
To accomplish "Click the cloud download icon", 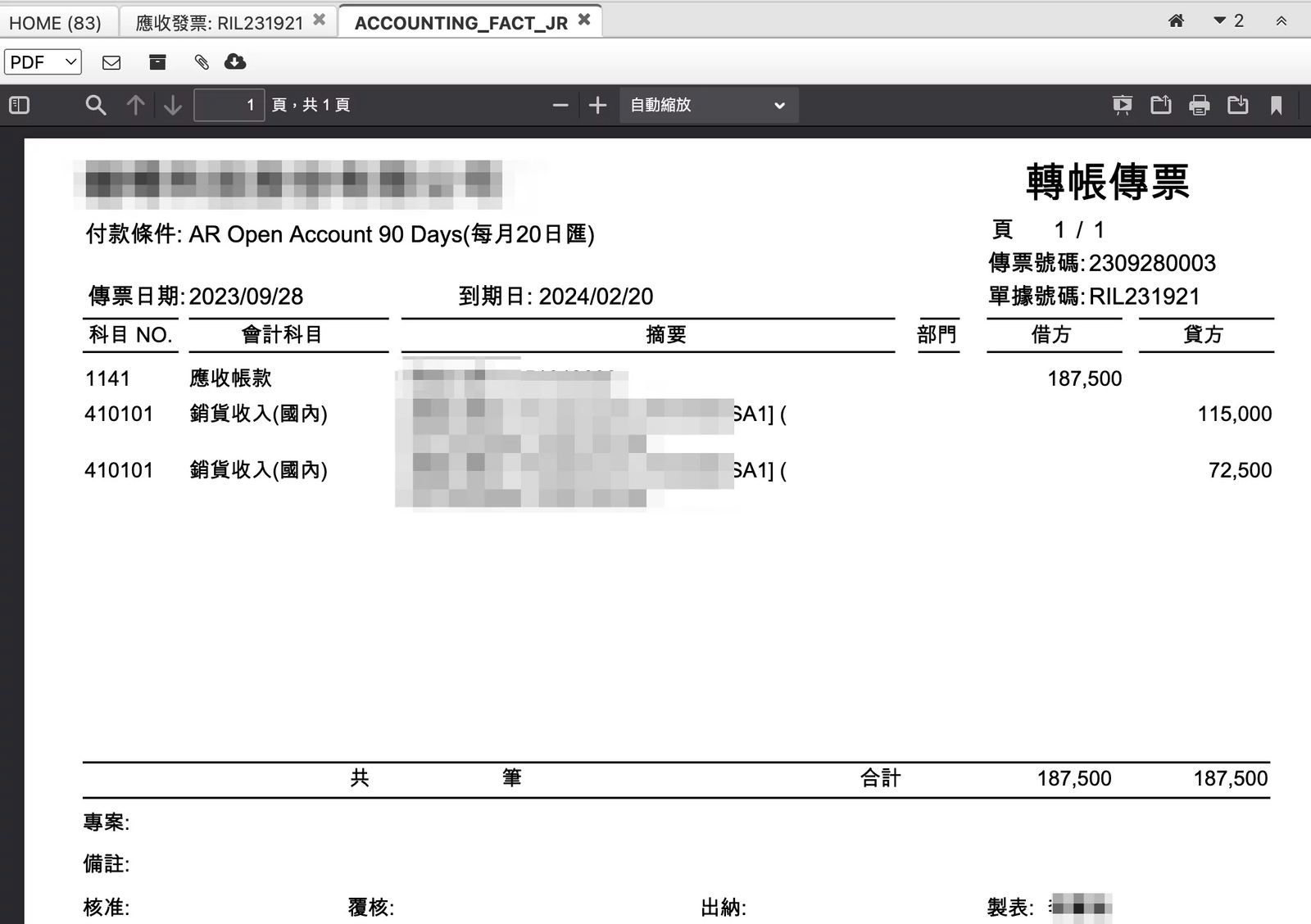I will [x=235, y=62].
